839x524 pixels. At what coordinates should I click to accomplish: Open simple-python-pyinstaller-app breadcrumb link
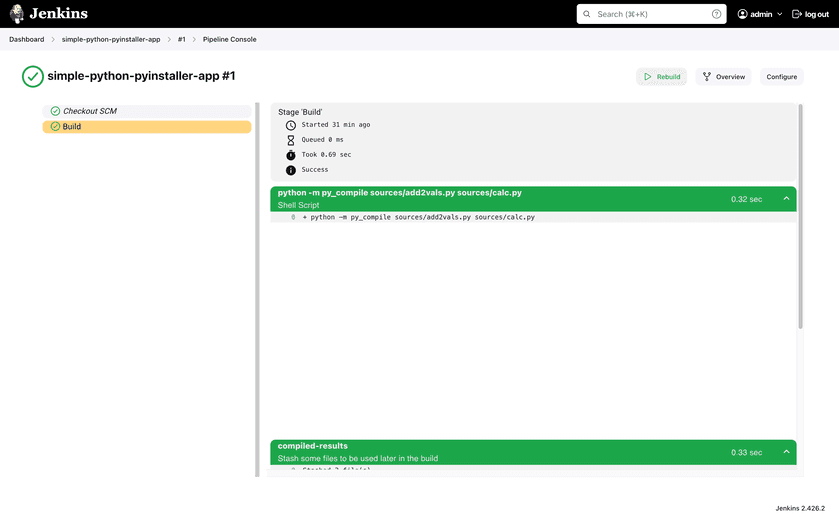[x=111, y=39]
